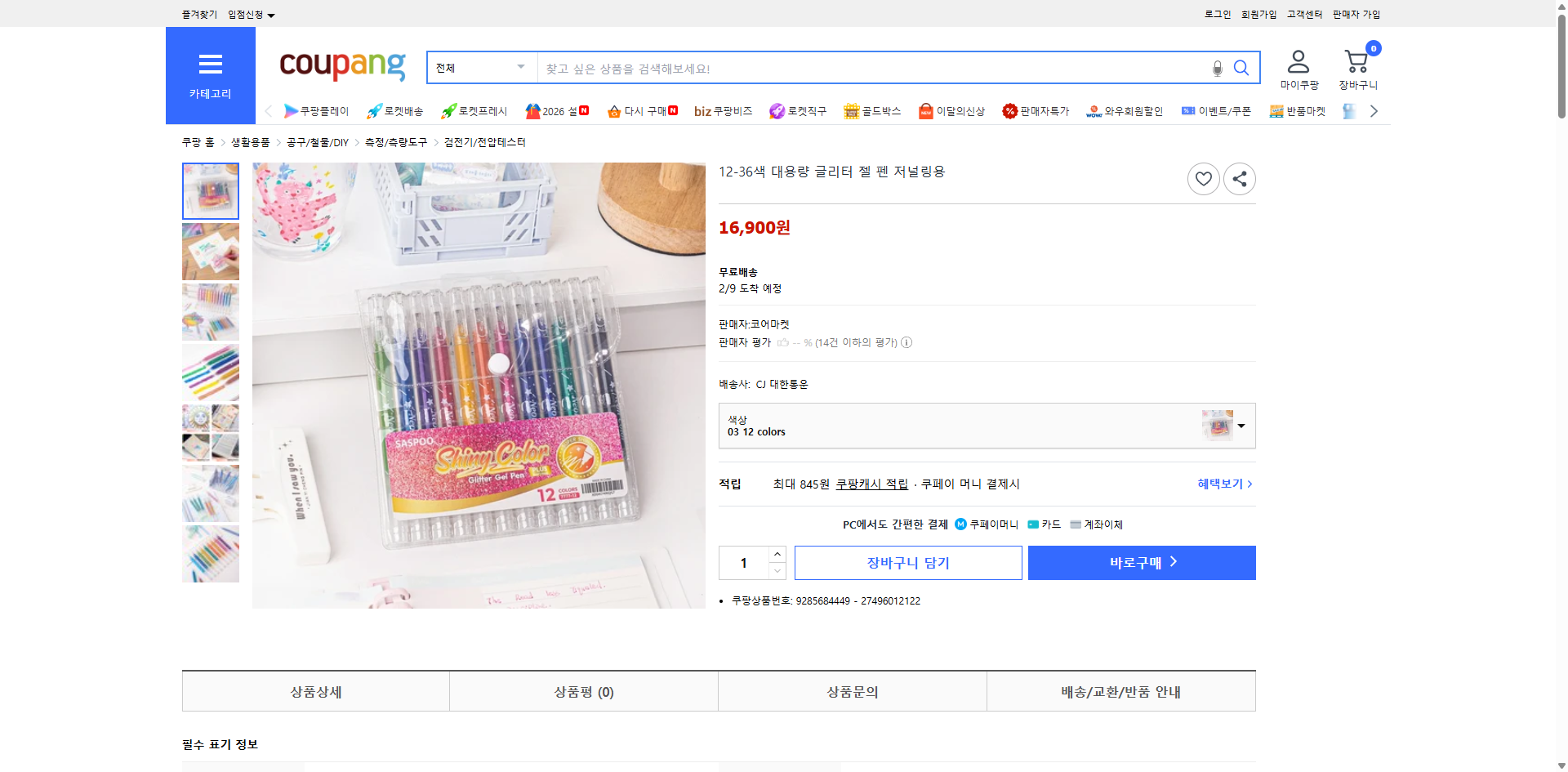Switch to the 상품평 (0) tab

tap(583, 691)
